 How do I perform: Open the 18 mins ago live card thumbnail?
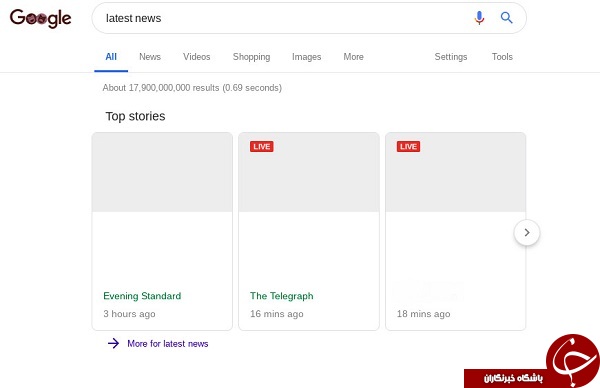[455, 172]
